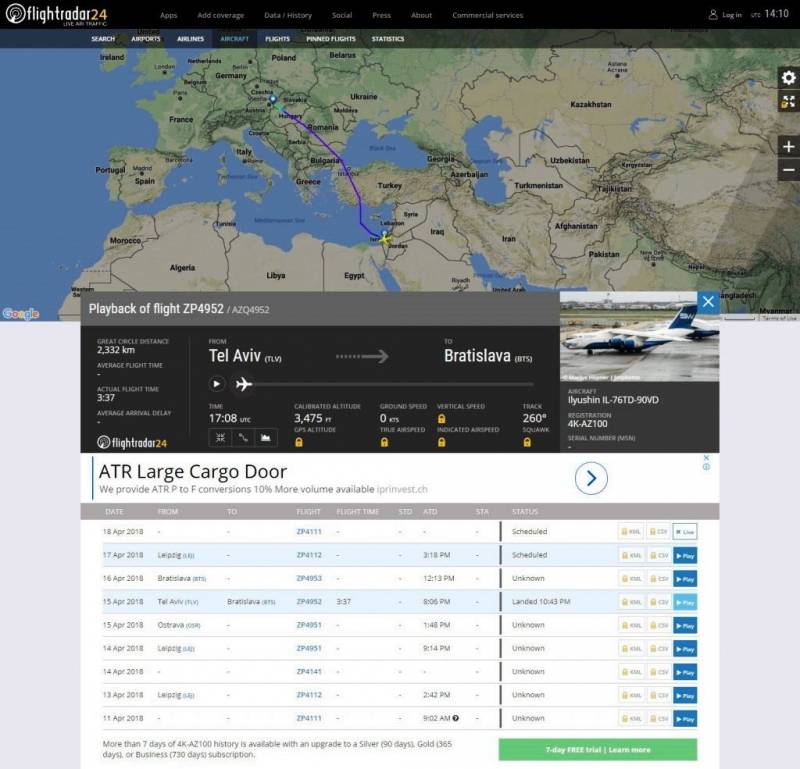Open the altitude graph icon

[266, 437]
